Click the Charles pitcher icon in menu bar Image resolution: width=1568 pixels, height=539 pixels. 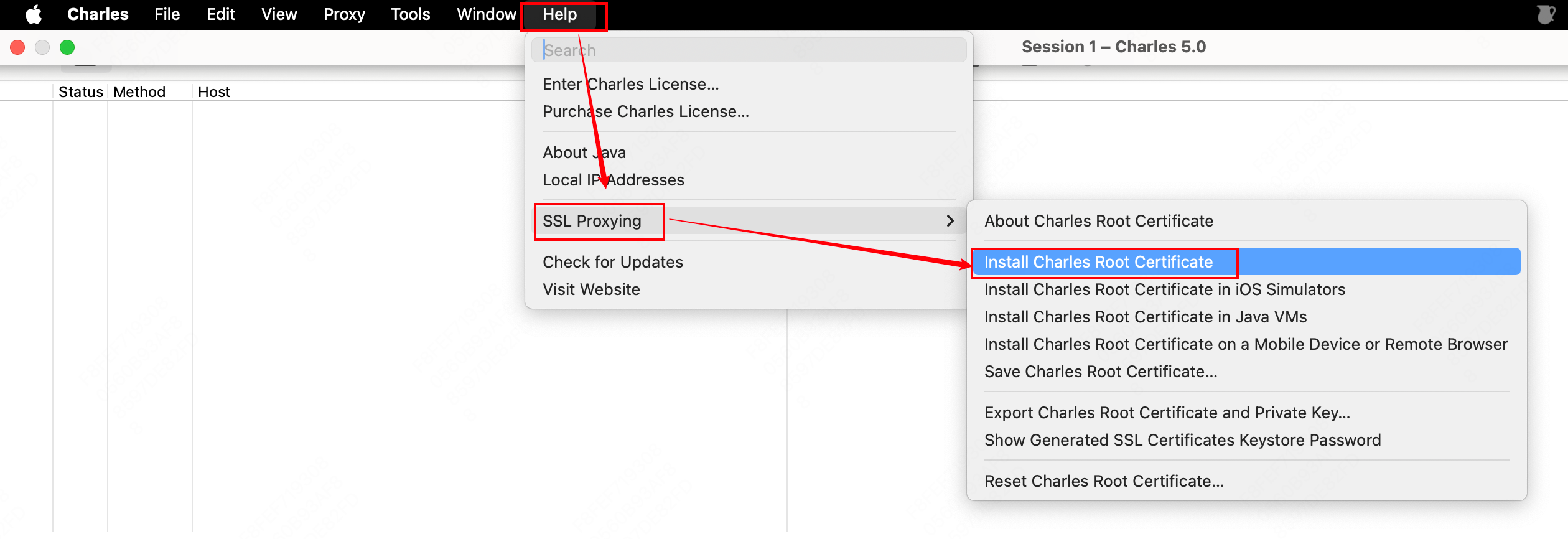tap(1546, 14)
